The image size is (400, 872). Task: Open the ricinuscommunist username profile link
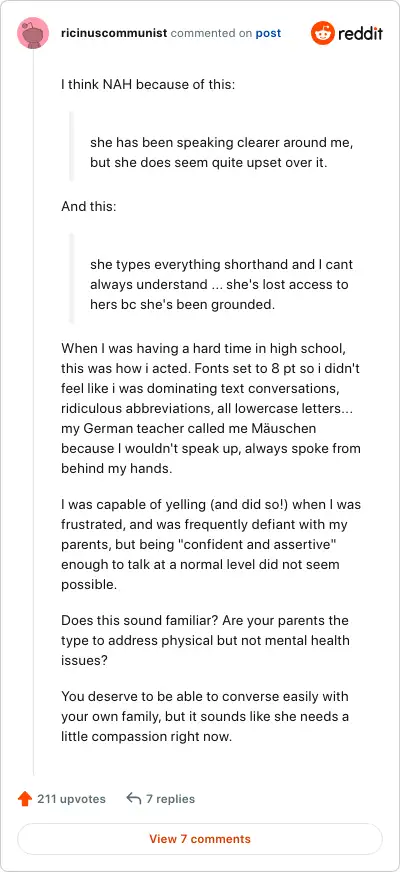pyautogui.click(x=114, y=33)
